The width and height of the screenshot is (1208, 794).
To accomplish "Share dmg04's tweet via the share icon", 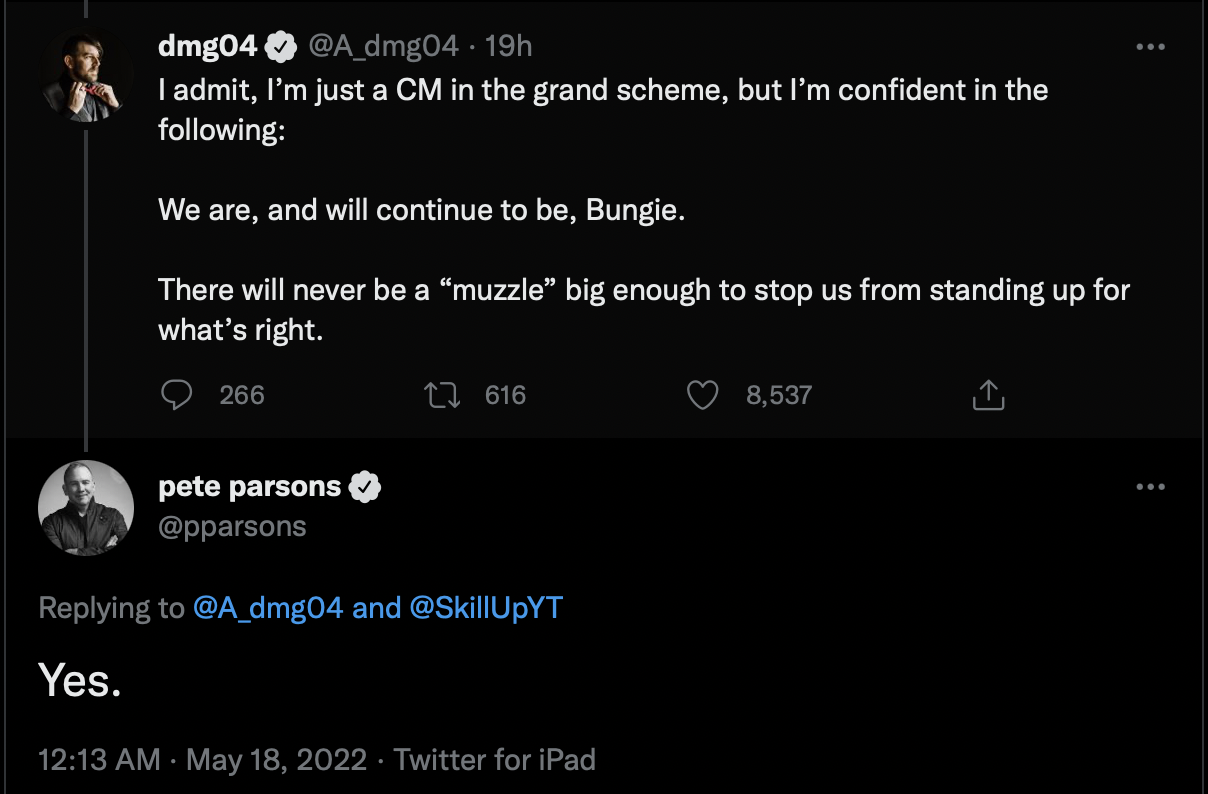I will [x=987, y=395].
